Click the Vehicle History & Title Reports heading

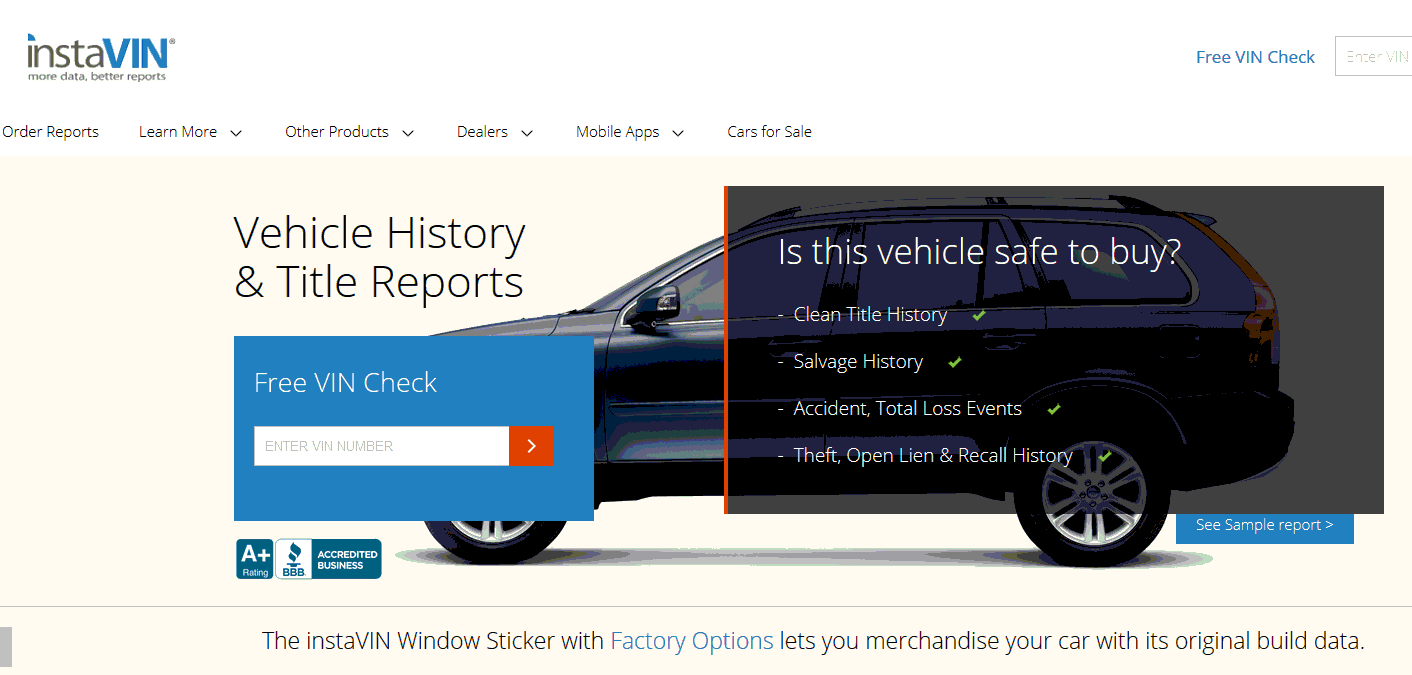coord(380,257)
